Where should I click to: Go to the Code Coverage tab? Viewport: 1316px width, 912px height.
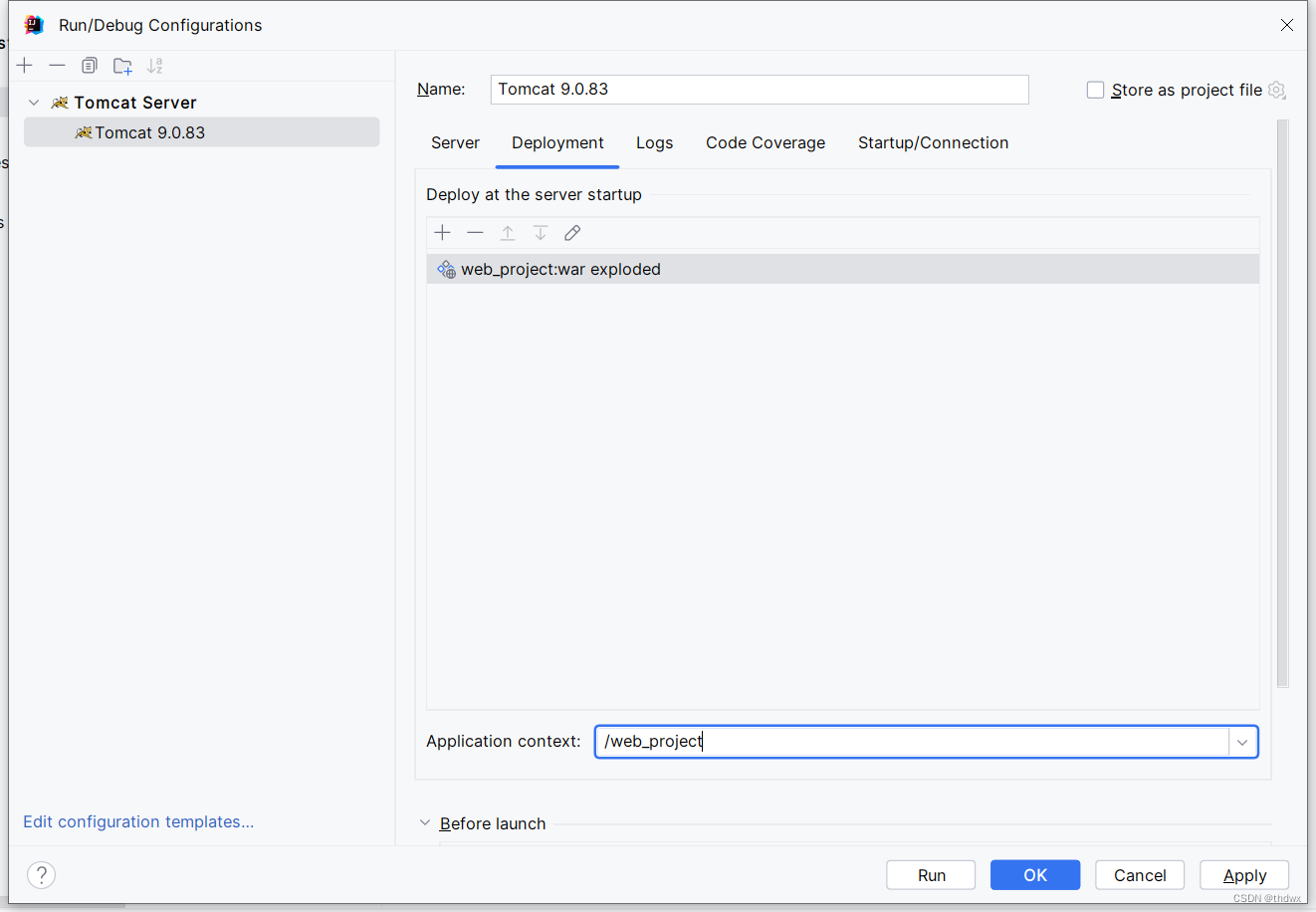coord(766,143)
